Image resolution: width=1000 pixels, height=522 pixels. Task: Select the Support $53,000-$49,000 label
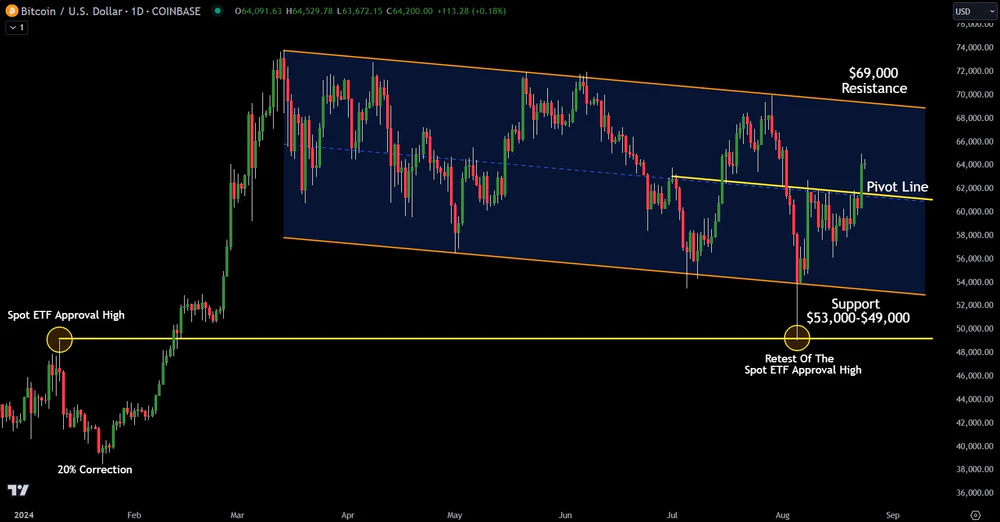(856, 310)
